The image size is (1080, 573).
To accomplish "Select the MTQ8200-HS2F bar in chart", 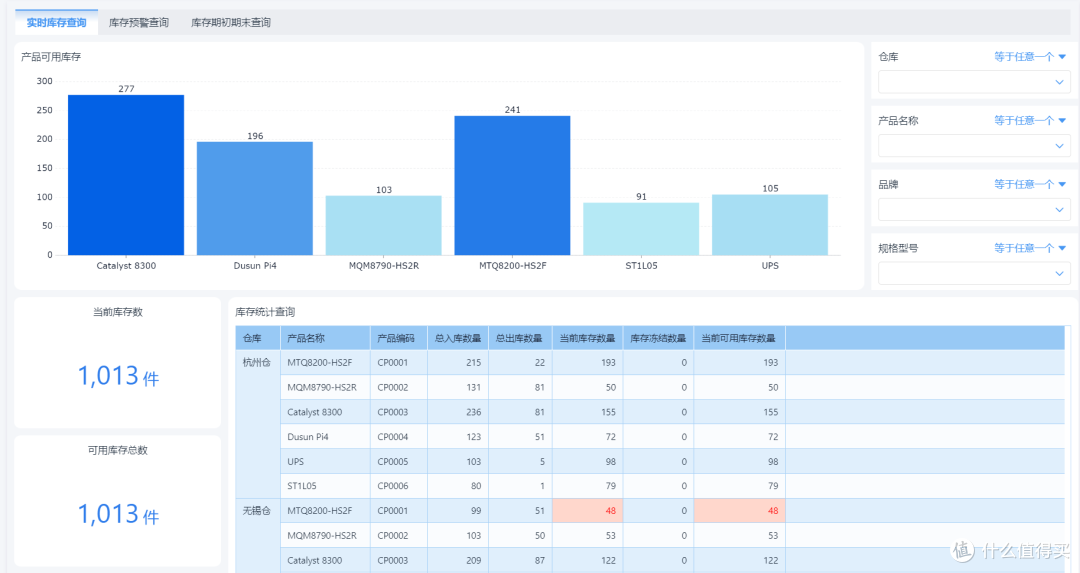I will click(x=512, y=185).
